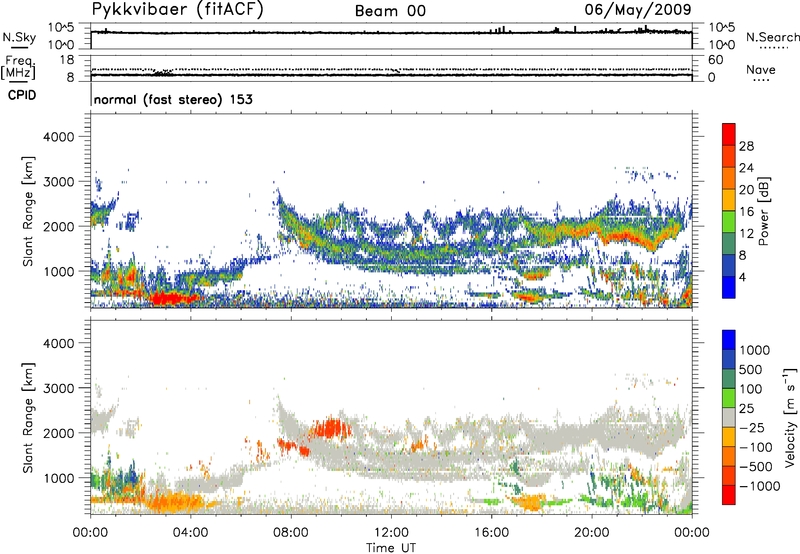The height and width of the screenshot is (554, 800).
Task: Select the "Freq. [MHz]" axis label
Action: (18, 68)
